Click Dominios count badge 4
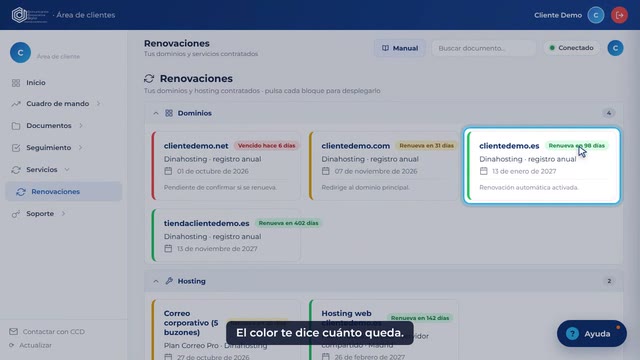 pyautogui.click(x=609, y=113)
